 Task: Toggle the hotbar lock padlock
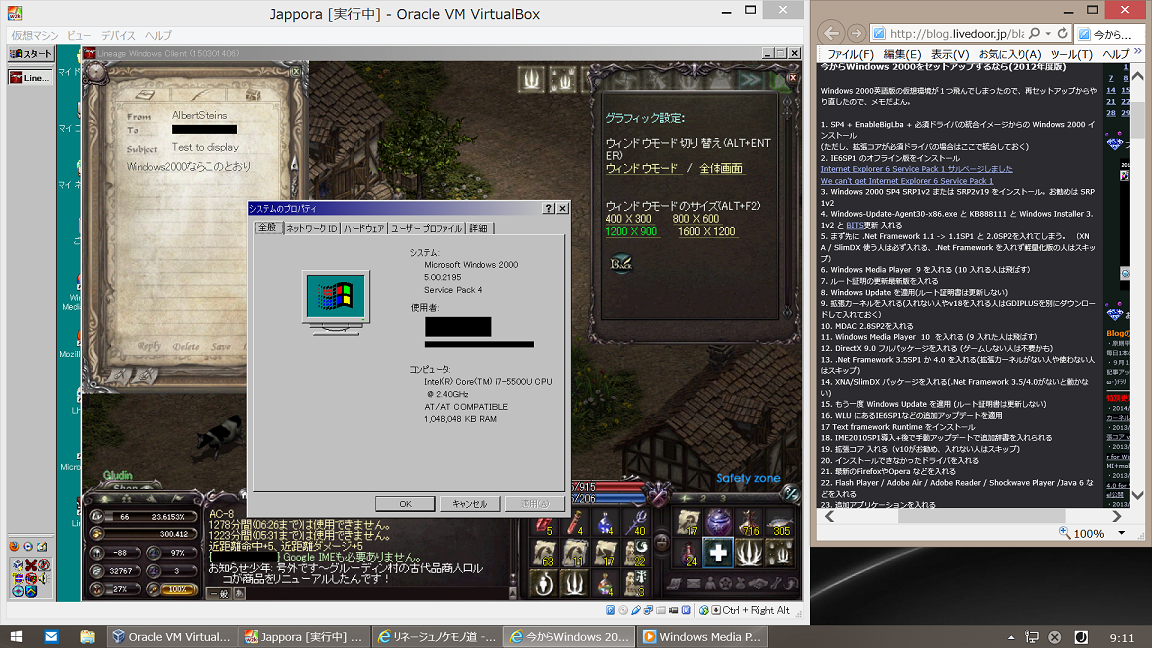(x=662, y=544)
